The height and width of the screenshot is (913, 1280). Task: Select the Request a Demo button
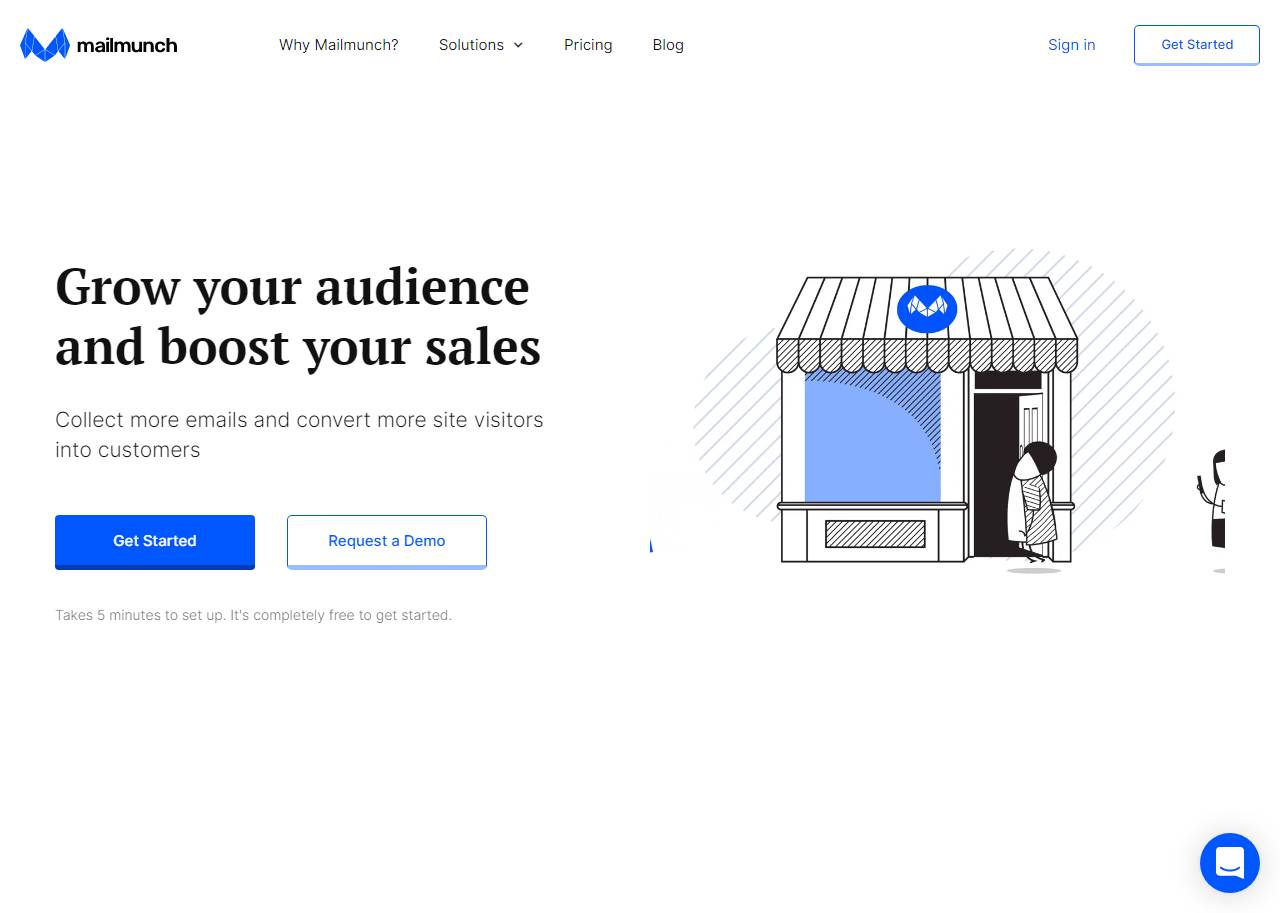387,541
